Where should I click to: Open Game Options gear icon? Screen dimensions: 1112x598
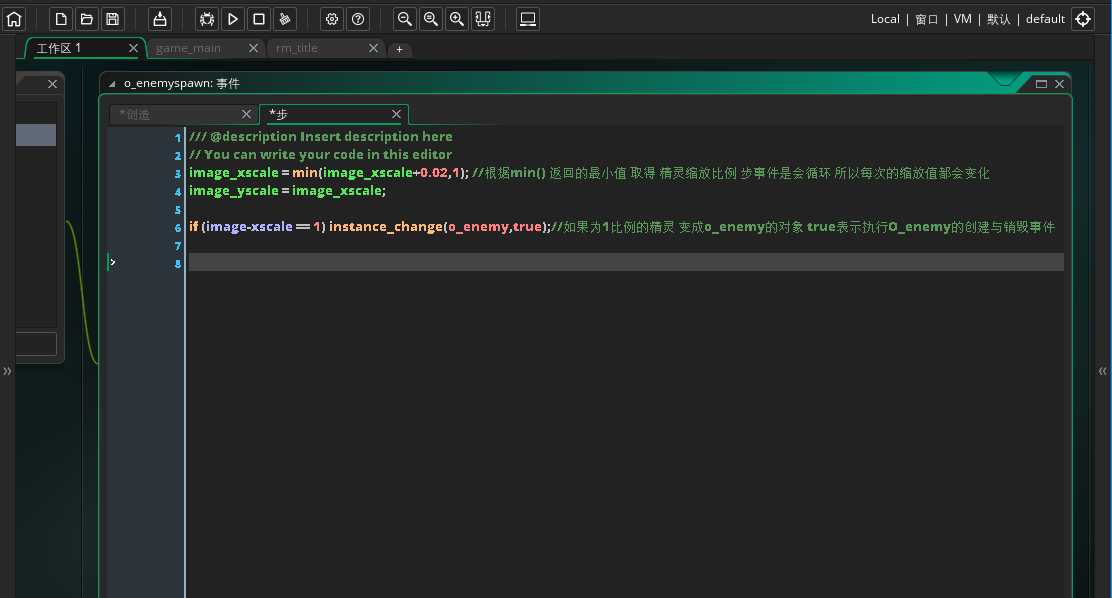(332, 19)
